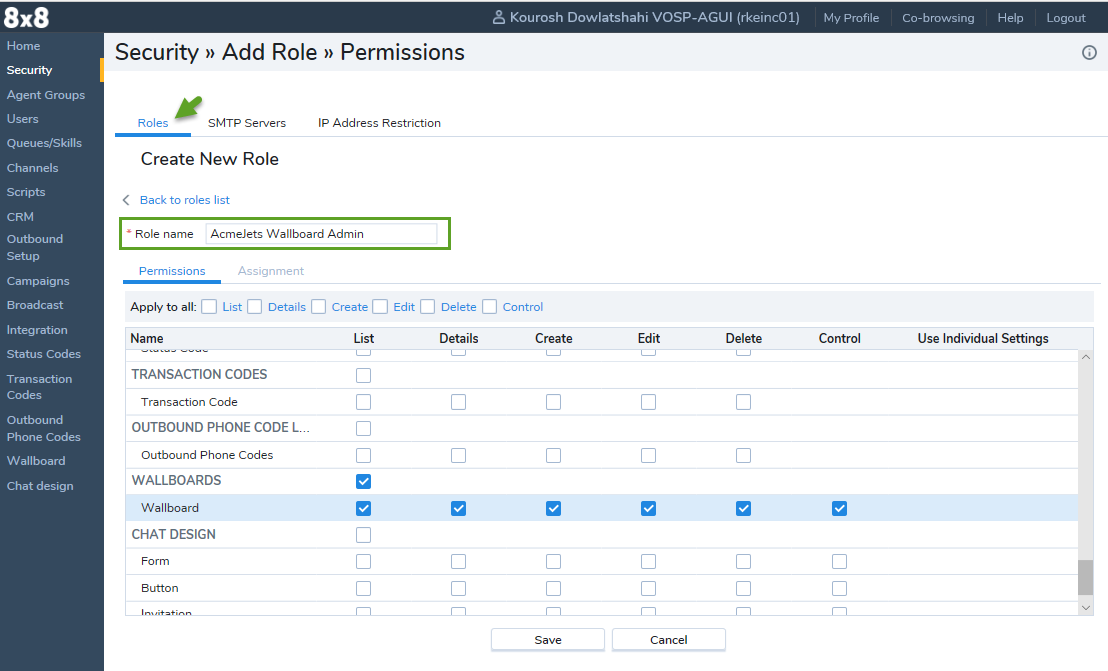Open Co-browsing in top bar

click(x=938, y=18)
